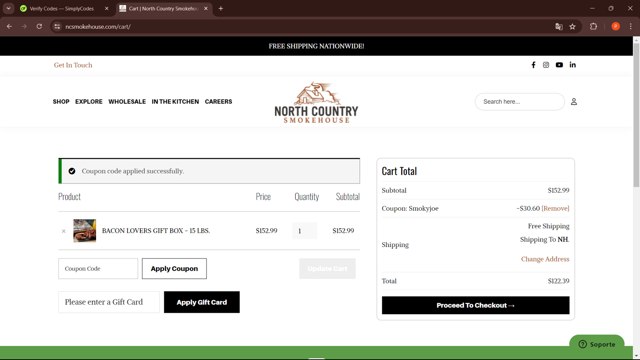Remove the Smokyjoe coupon

[x=555, y=208]
